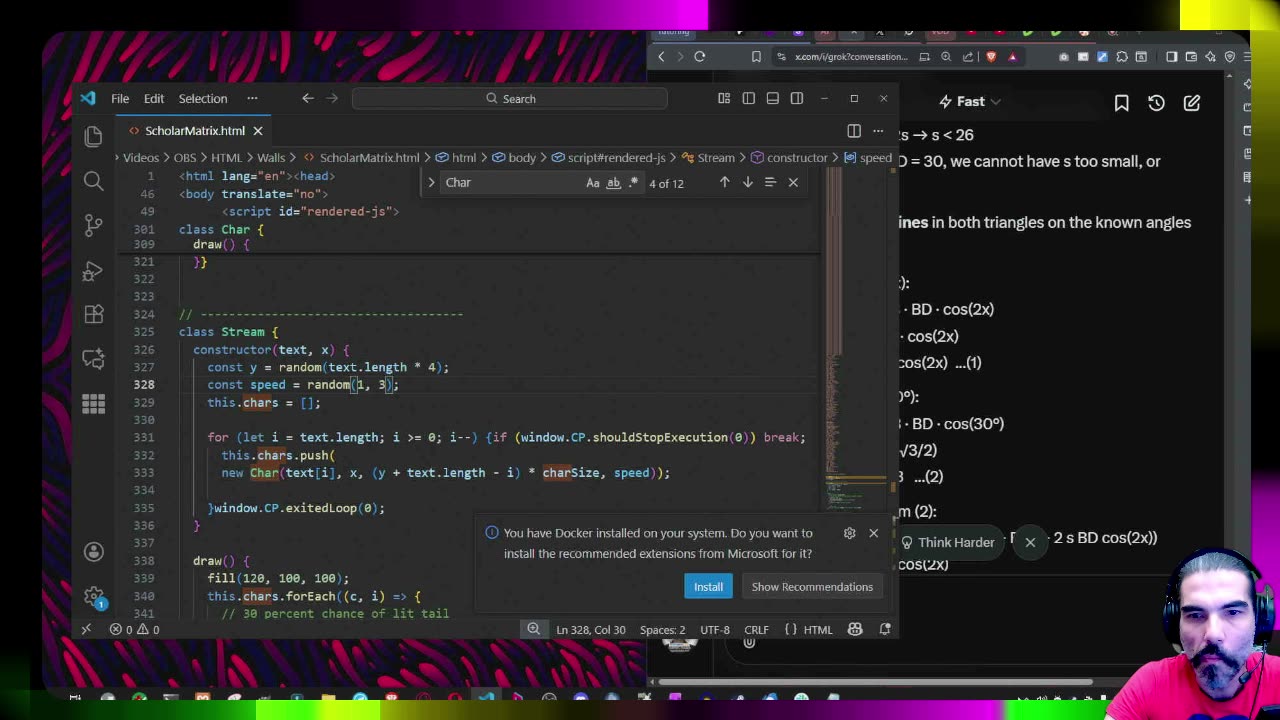Toggle Use Regular Expression in the find widget
This screenshot has width=1280, height=720.
tap(634, 182)
